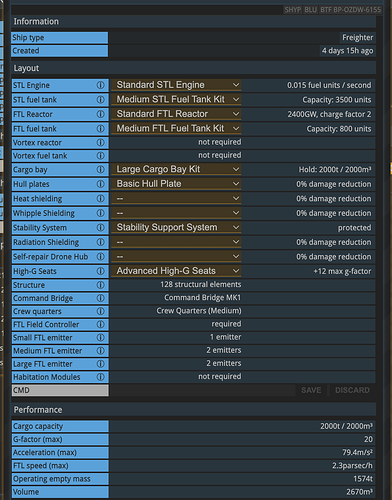
Task: Click '128 structural elements' text
Action: pos(201,284)
